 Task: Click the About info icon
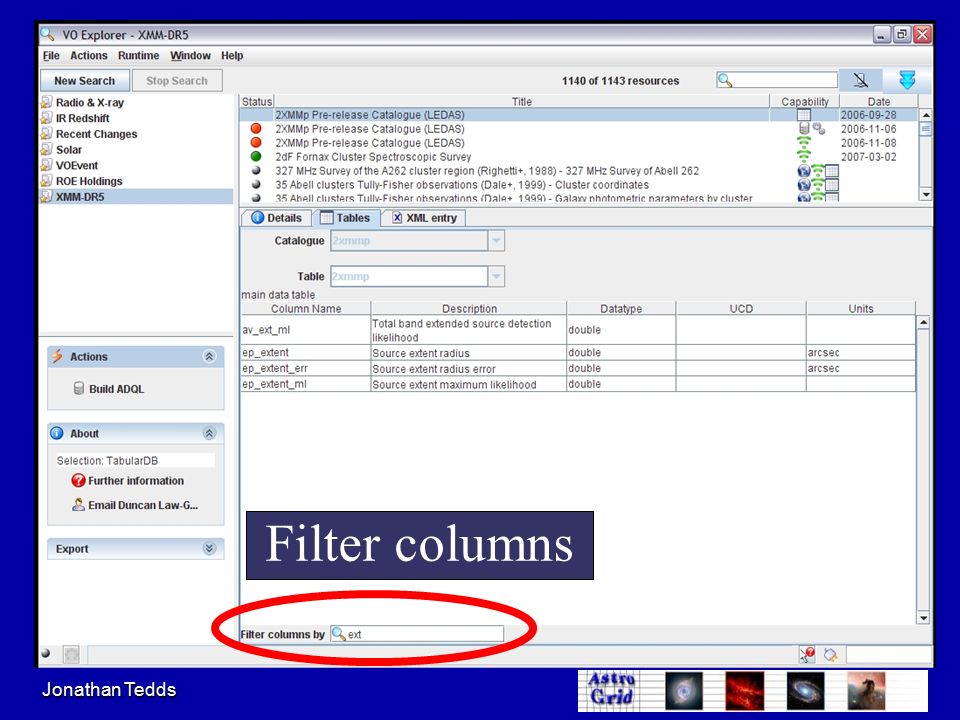(x=57, y=433)
